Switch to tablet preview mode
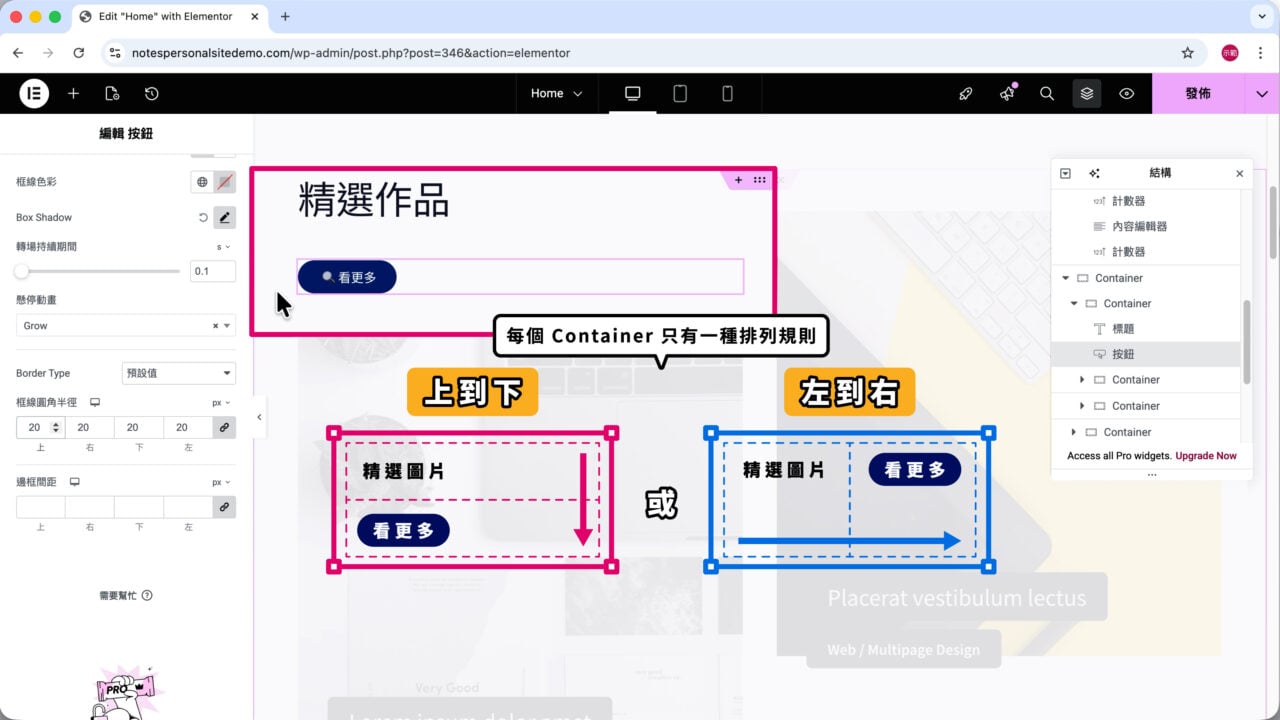 point(680,93)
